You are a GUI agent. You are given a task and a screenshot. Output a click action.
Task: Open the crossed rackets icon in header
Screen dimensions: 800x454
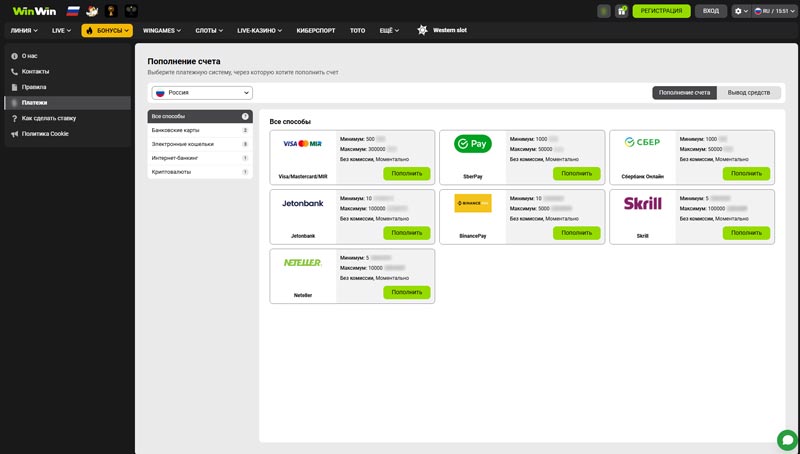[x=131, y=11]
